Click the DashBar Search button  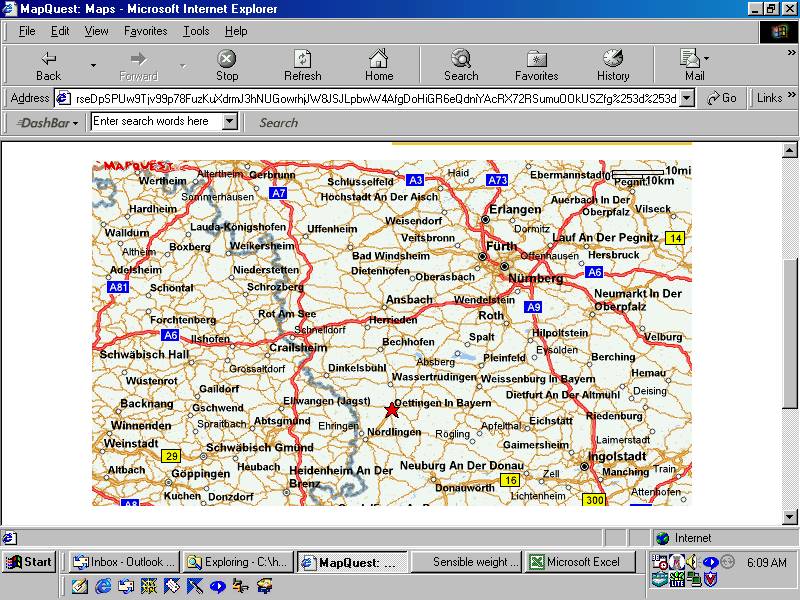click(x=278, y=123)
